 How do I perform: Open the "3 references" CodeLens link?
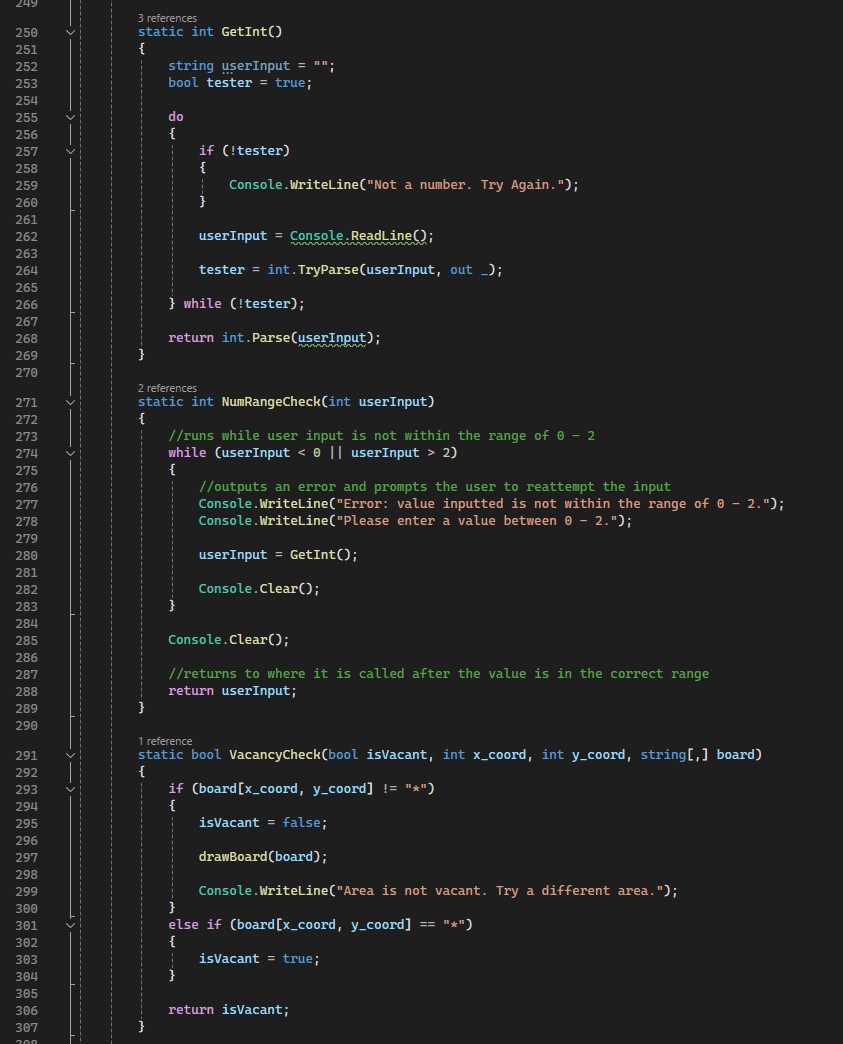[x=167, y=18]
